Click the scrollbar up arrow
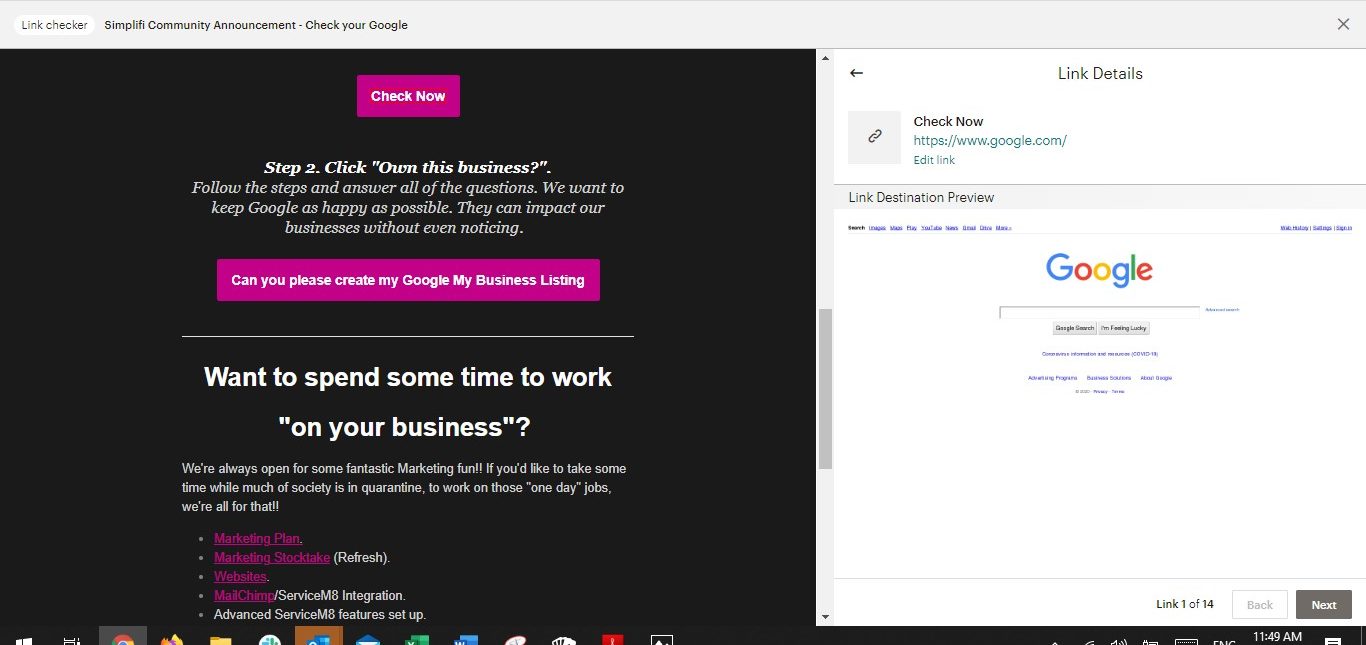The width and height of the screenshot is (1366, 645). pyautogui.click(x=825, y=58)
